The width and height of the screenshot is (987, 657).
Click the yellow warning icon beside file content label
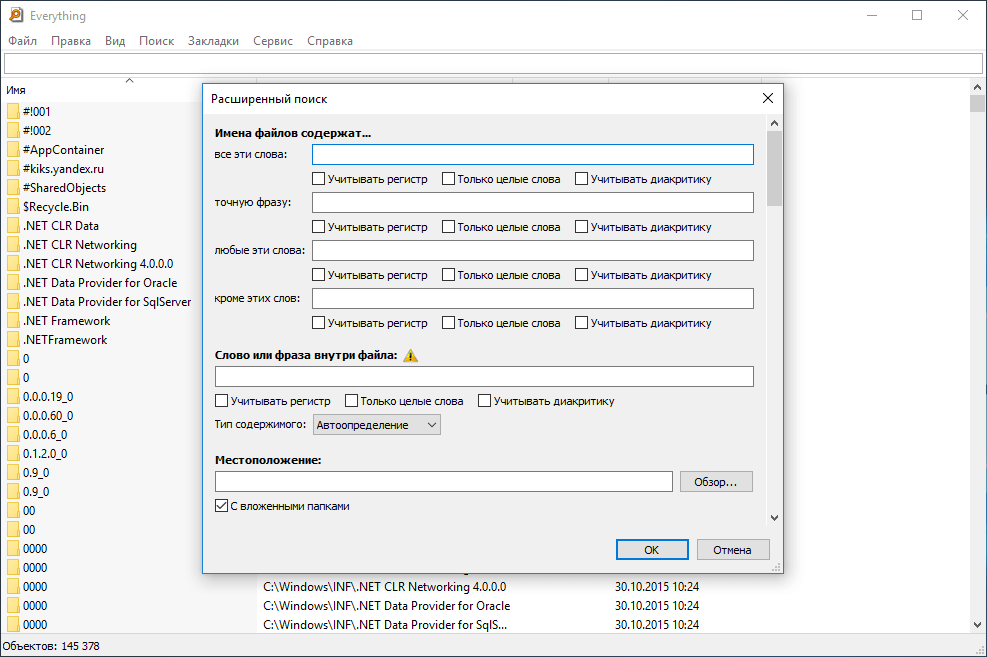[x=411, y=355]
